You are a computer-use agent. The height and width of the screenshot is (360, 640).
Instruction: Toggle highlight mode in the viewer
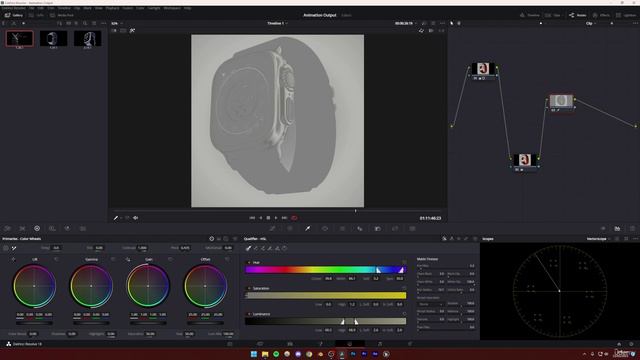tap(132, 31)
